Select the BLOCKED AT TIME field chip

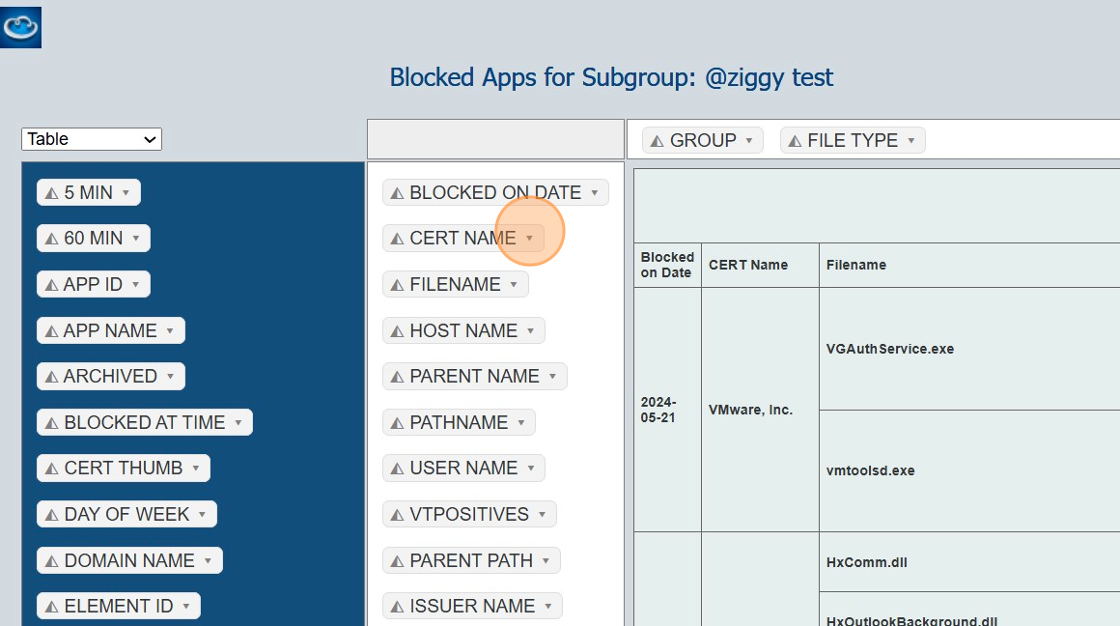pos(144,423)
